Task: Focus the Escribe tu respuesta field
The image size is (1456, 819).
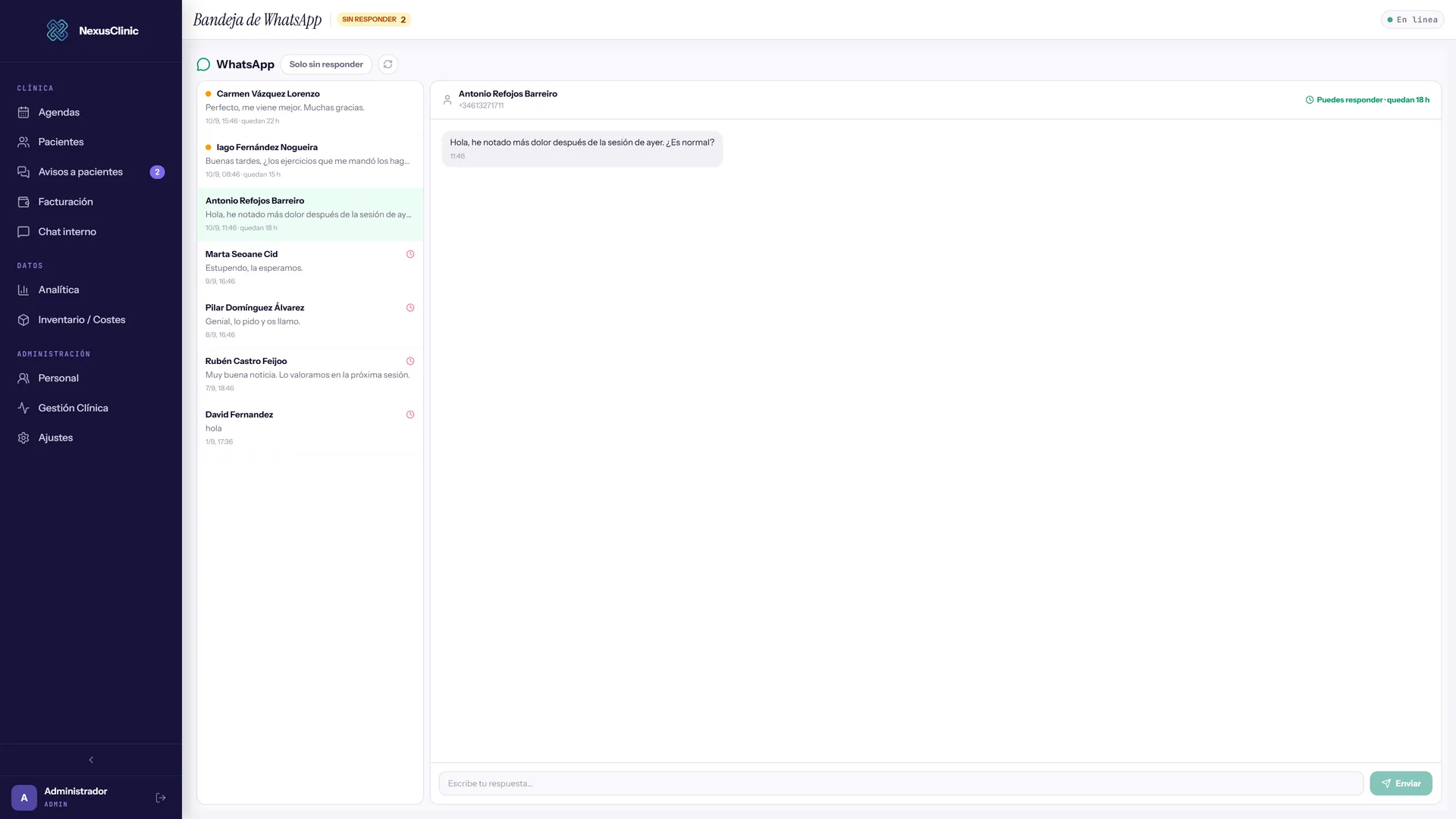Action: pos(901,784)
